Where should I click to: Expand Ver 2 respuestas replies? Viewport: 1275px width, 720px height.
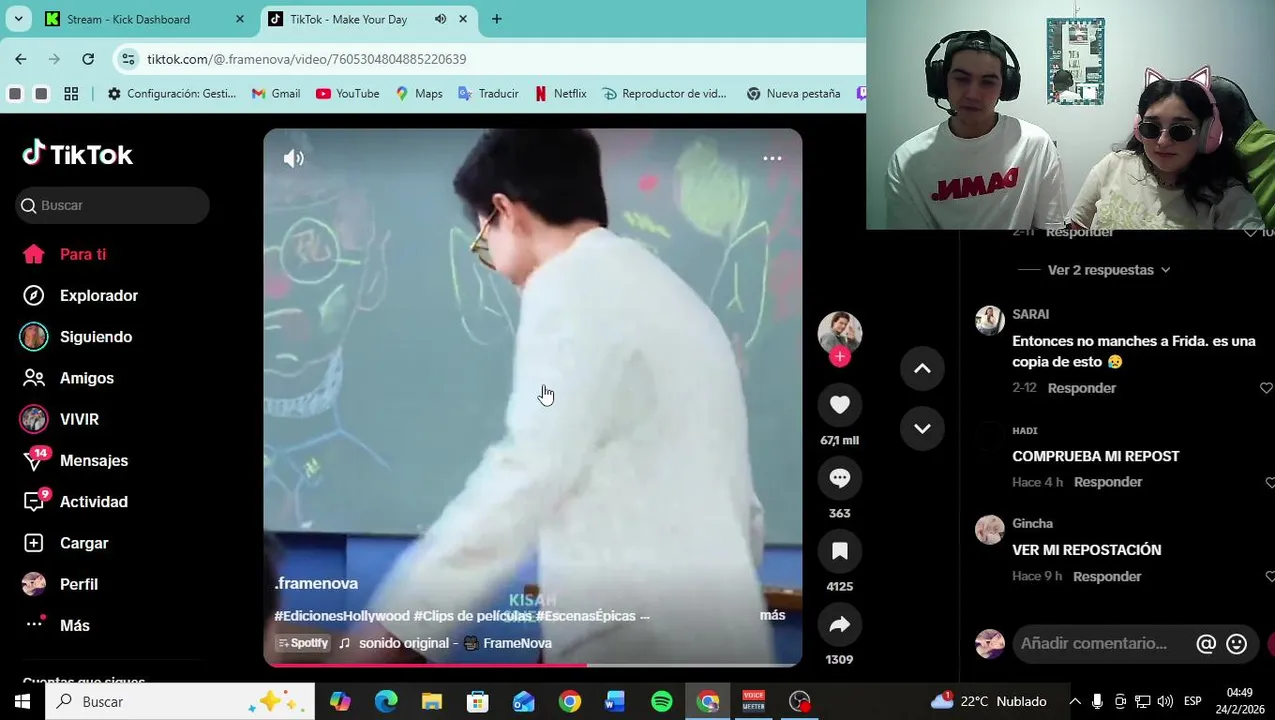[1108, 270]
